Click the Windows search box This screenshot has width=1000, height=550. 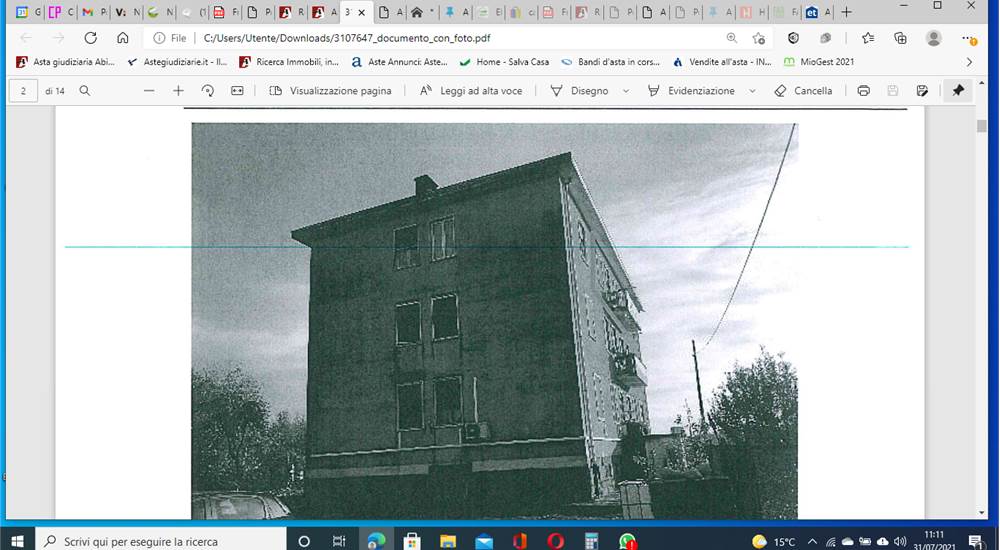pyautogui.click(x=161, y=541)
